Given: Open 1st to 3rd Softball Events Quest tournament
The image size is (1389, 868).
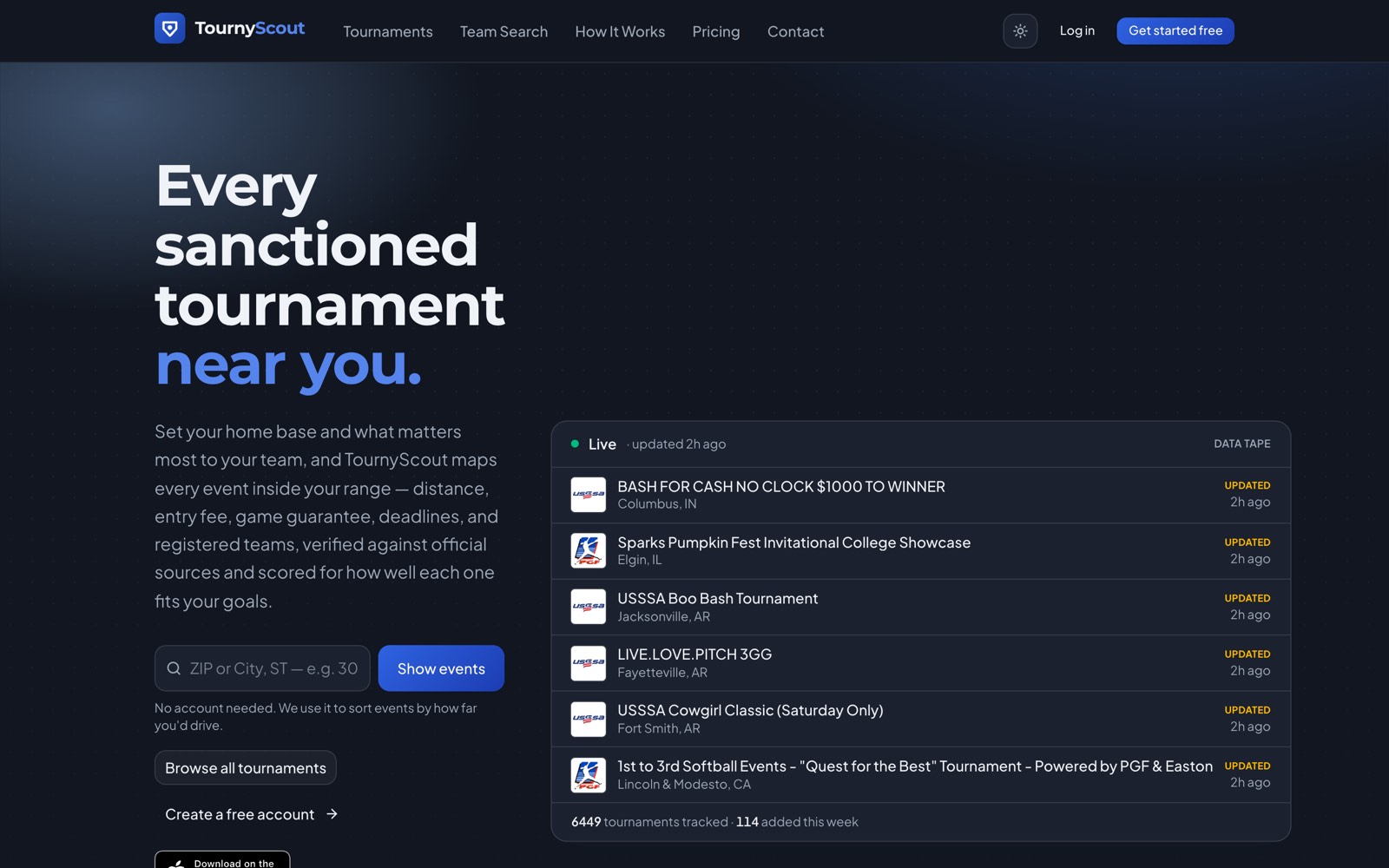Looking at the screenshot, I should 920,775.
